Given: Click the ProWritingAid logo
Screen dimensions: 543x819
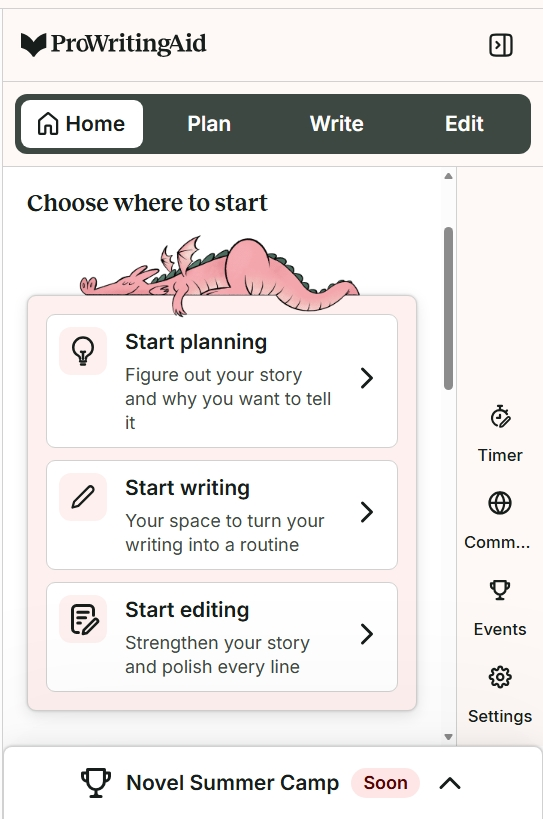Looking at the screenshot, I should pos(113,44).
